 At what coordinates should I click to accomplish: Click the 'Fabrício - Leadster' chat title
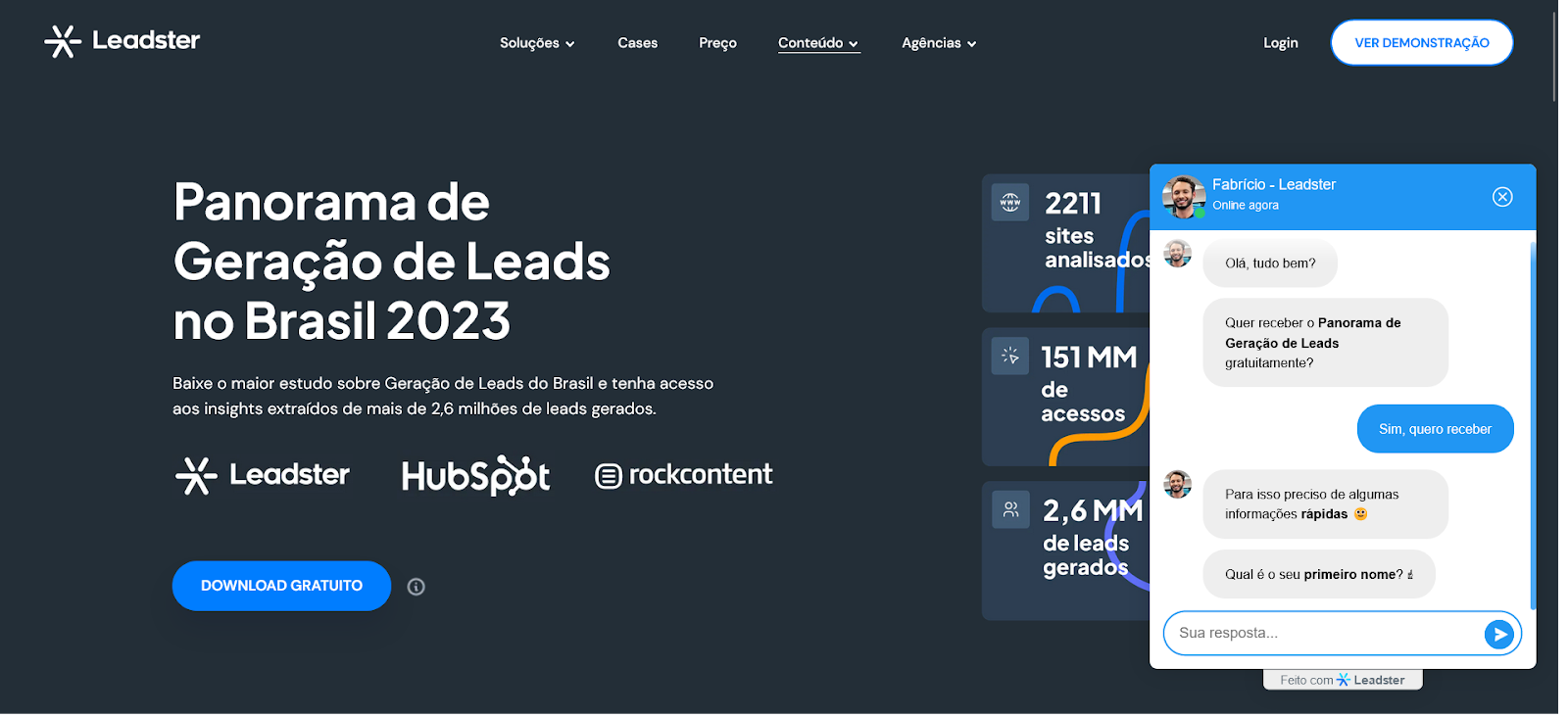pos(1274,184)
